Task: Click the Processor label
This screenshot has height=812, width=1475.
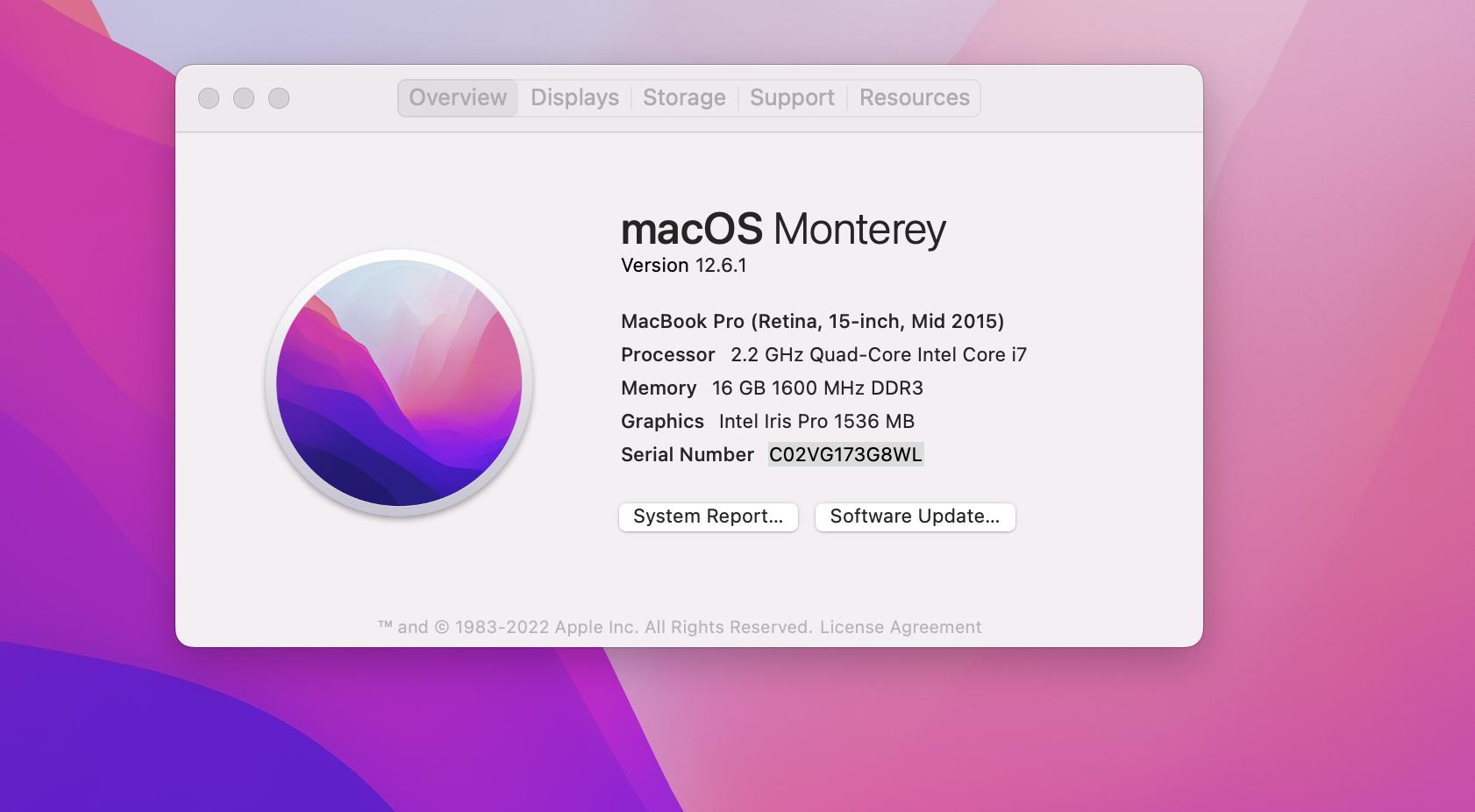Action: 668,354
